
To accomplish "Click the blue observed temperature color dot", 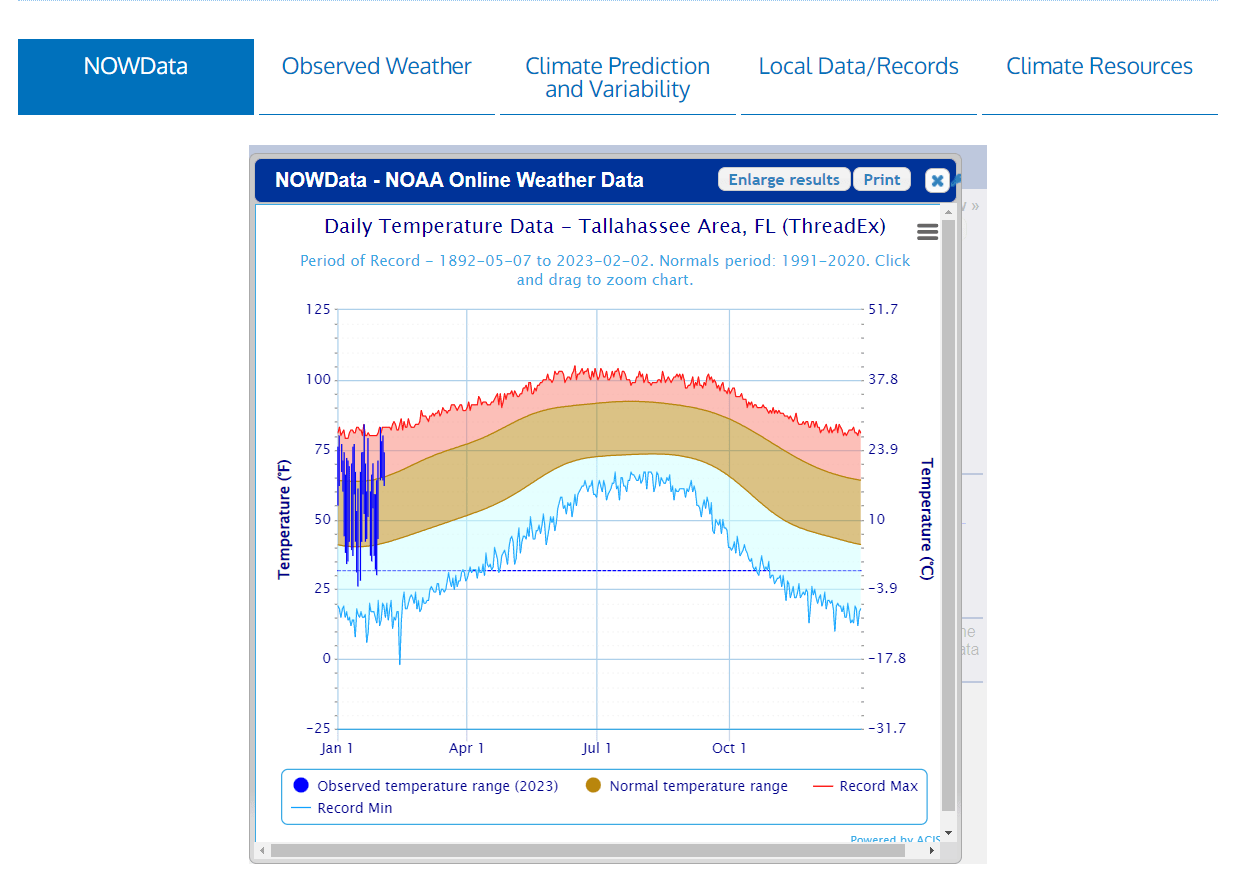I will [301, 786].
